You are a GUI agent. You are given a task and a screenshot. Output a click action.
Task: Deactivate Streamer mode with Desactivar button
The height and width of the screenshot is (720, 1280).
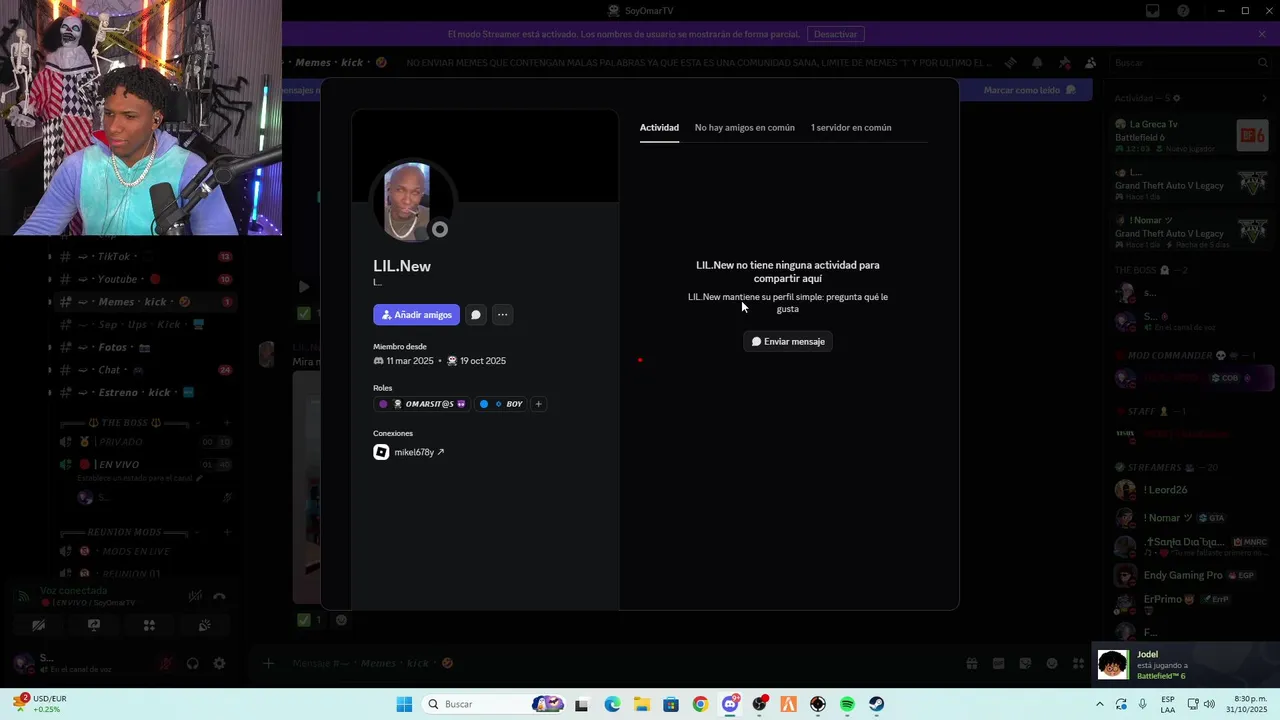click(x=835, y=34)
